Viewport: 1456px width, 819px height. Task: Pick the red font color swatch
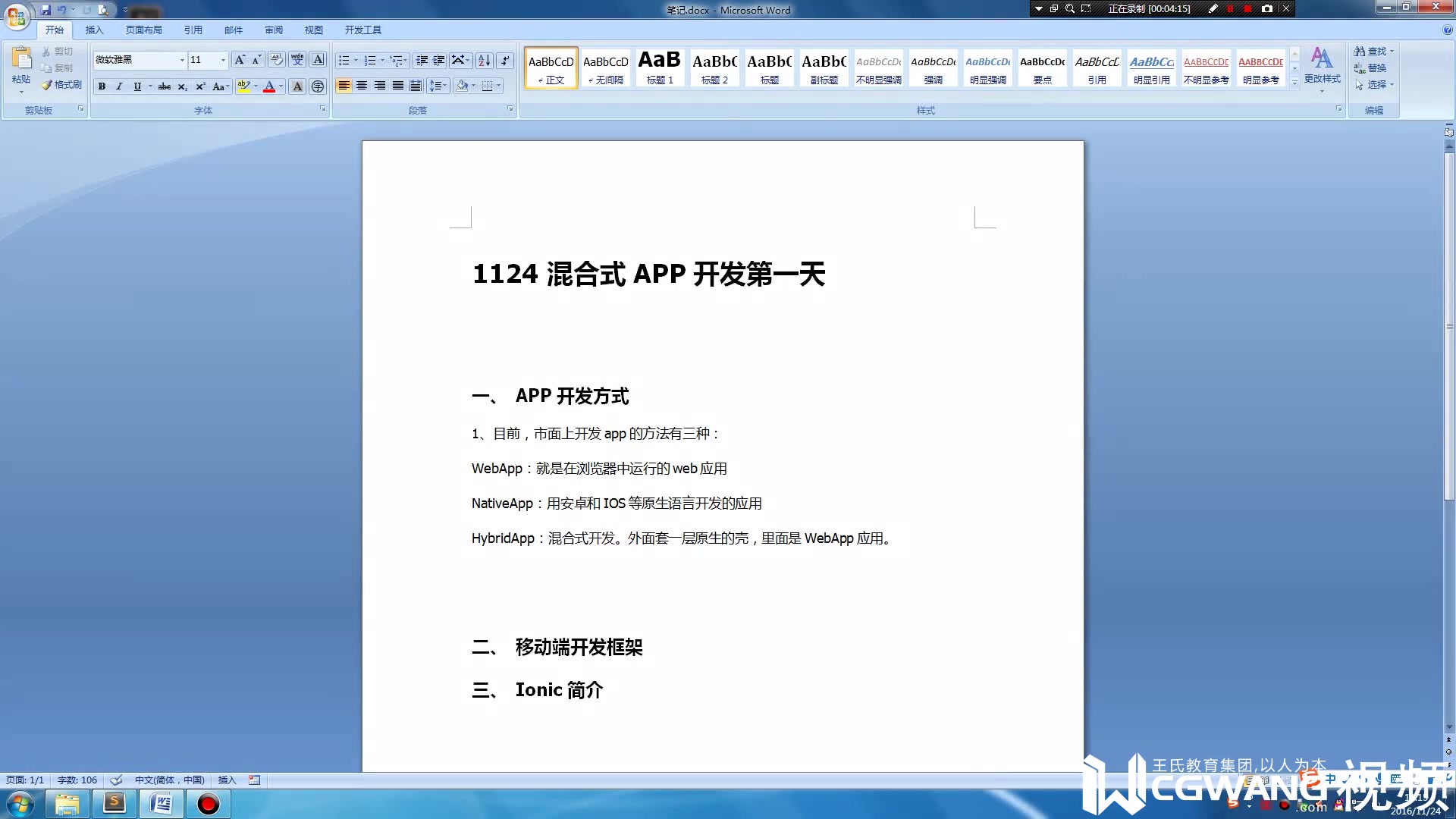pos(269,86)
